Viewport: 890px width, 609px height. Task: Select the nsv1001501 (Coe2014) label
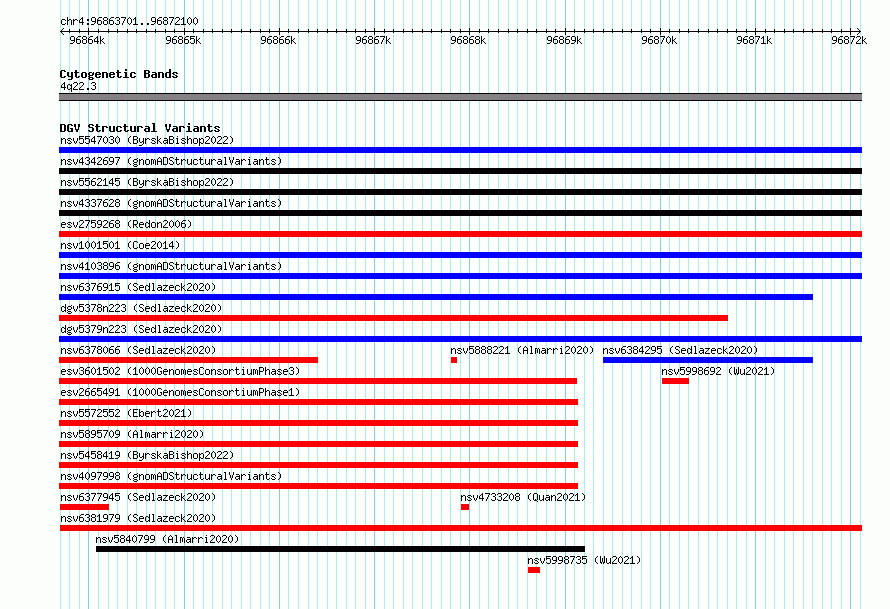(120, 245)
